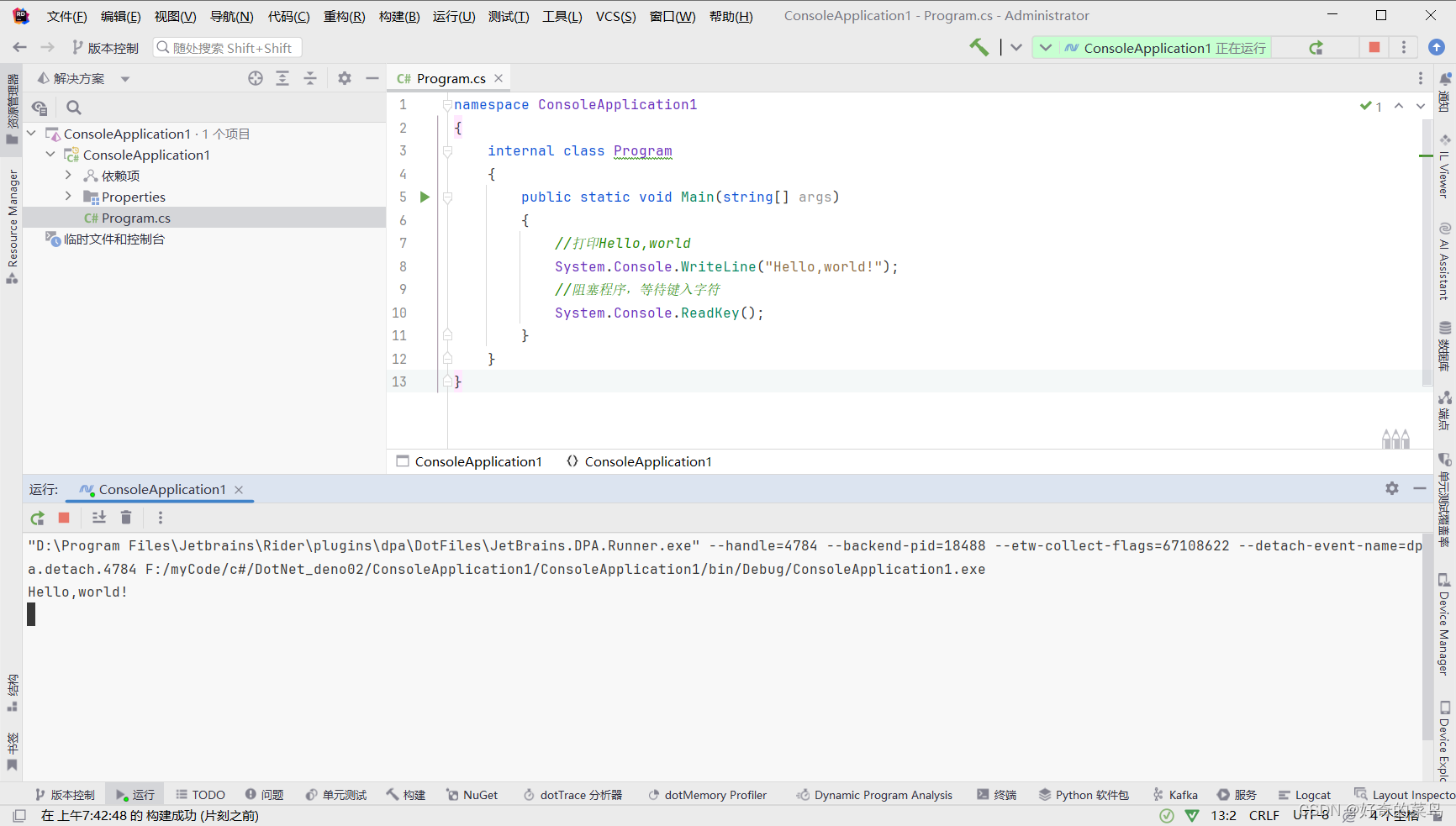
Task: Click the blue update arrow icon
Action: click(1437, 47)
